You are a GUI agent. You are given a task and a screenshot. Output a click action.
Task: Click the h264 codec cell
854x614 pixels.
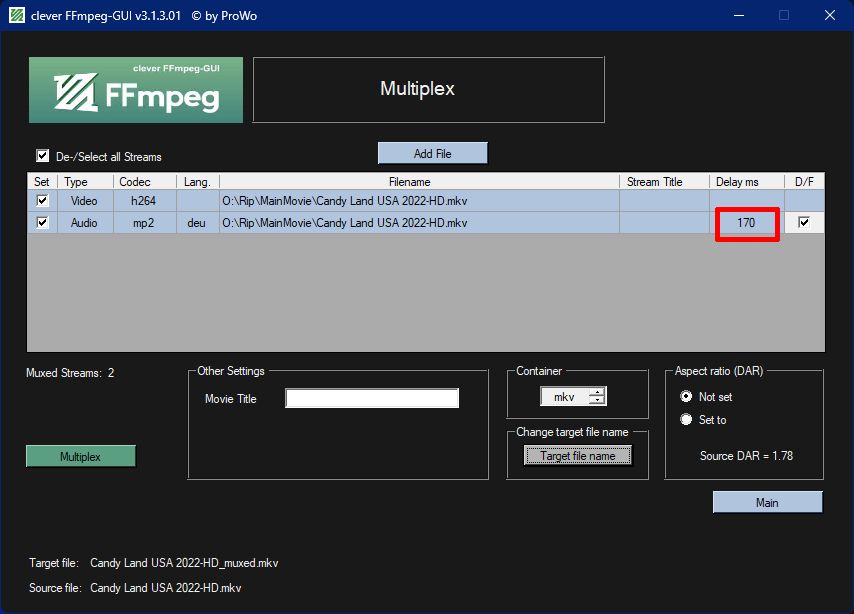click(x=144, y=201)
